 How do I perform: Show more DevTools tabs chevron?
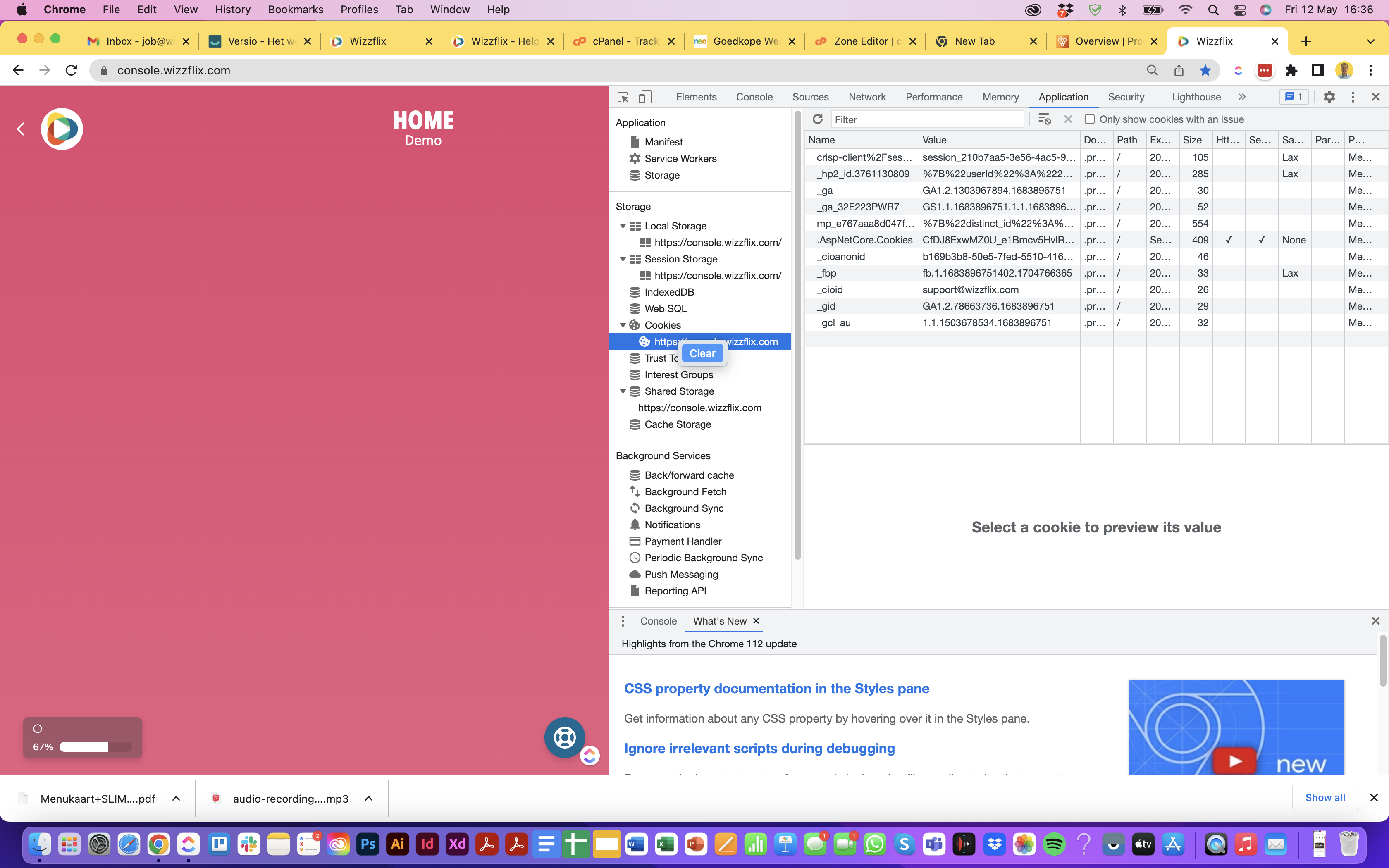(1242, 97)
